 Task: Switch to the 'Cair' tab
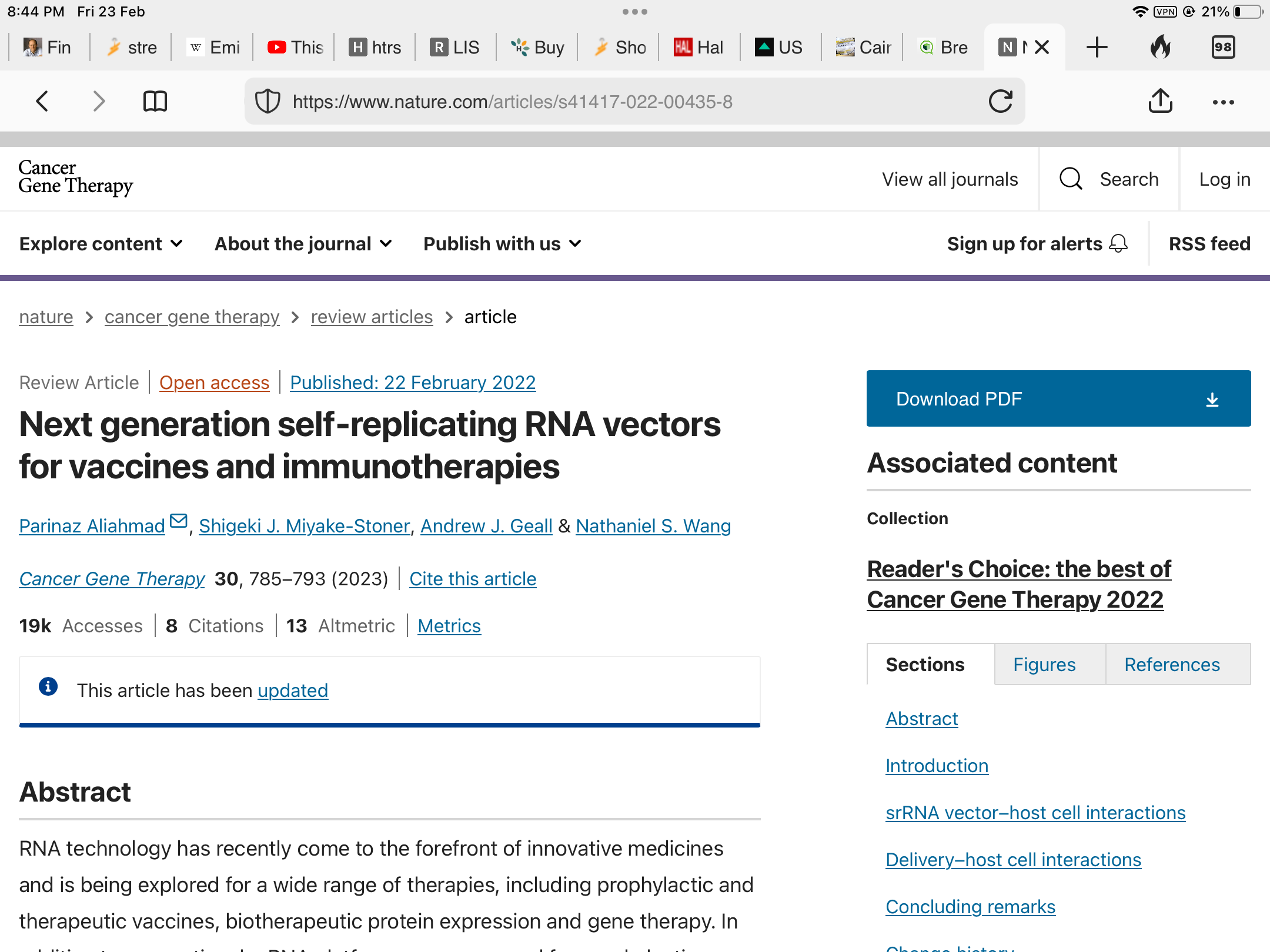pyautogui.click(x=863, y=47)
